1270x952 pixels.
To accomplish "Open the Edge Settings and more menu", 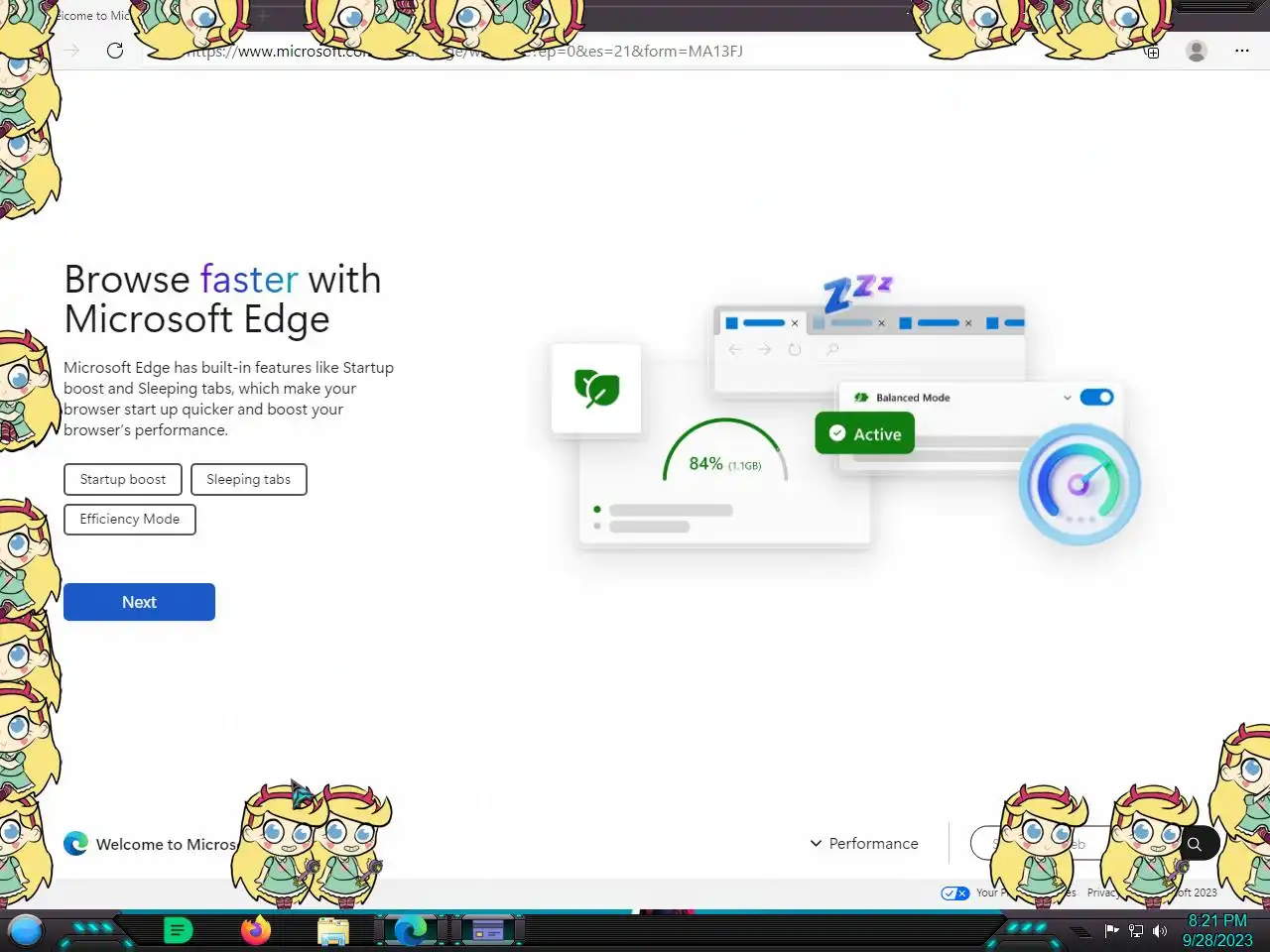I will 1241,51.
